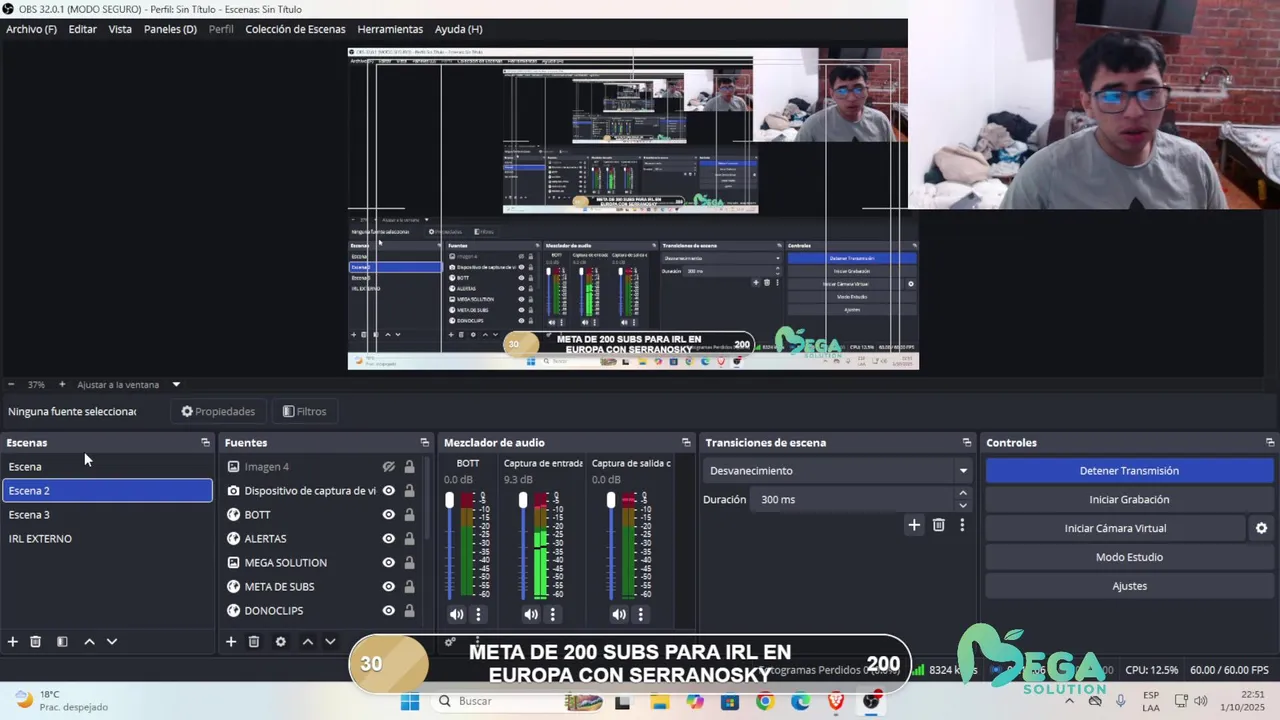The width and height of the screenshot is (1280, 720).
Task: Hide the MEGA SOLUTION source
Action: (x=389, y=563)
